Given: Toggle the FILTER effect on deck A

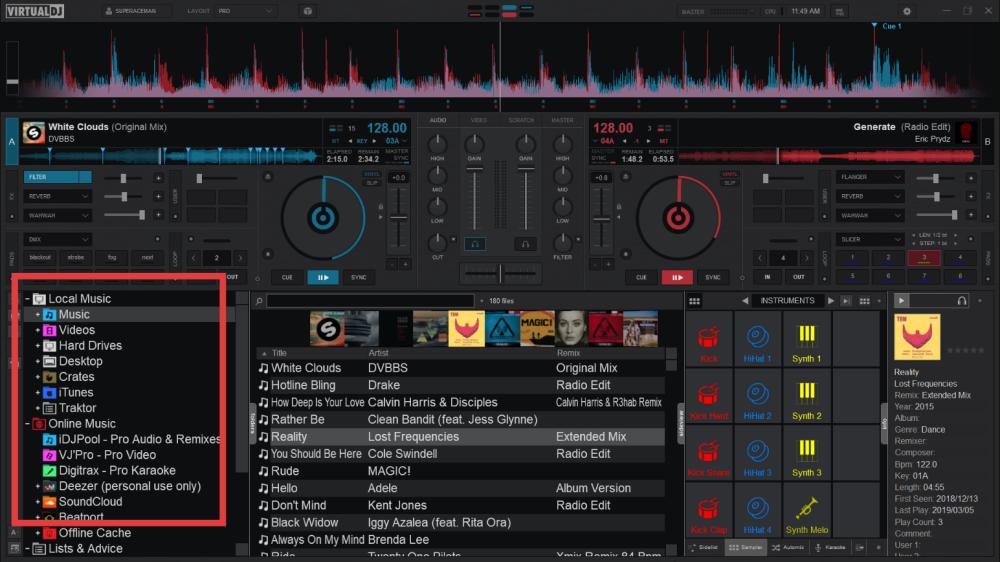Looking at the screenshot, I should (x=57, y=177).
